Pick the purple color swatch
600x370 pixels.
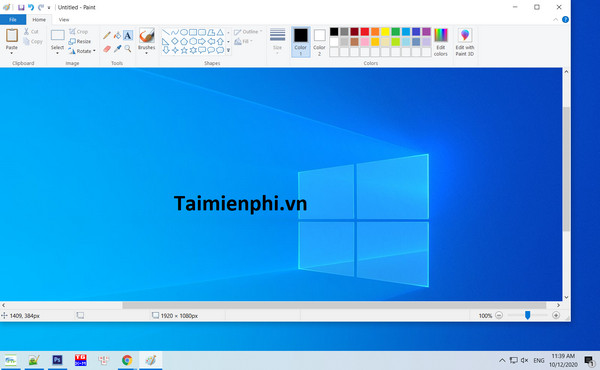[x=426, y=32]
